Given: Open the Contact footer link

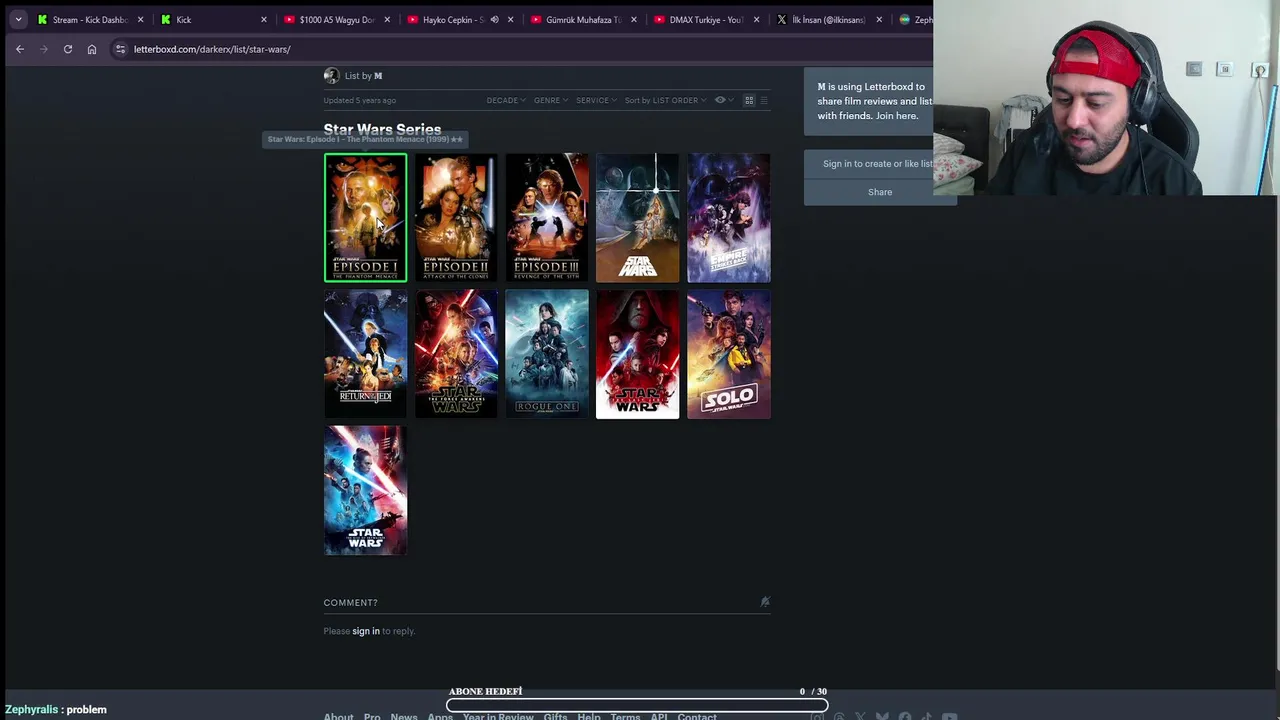Looking at the screenshot, I should (x=697, y=716).
